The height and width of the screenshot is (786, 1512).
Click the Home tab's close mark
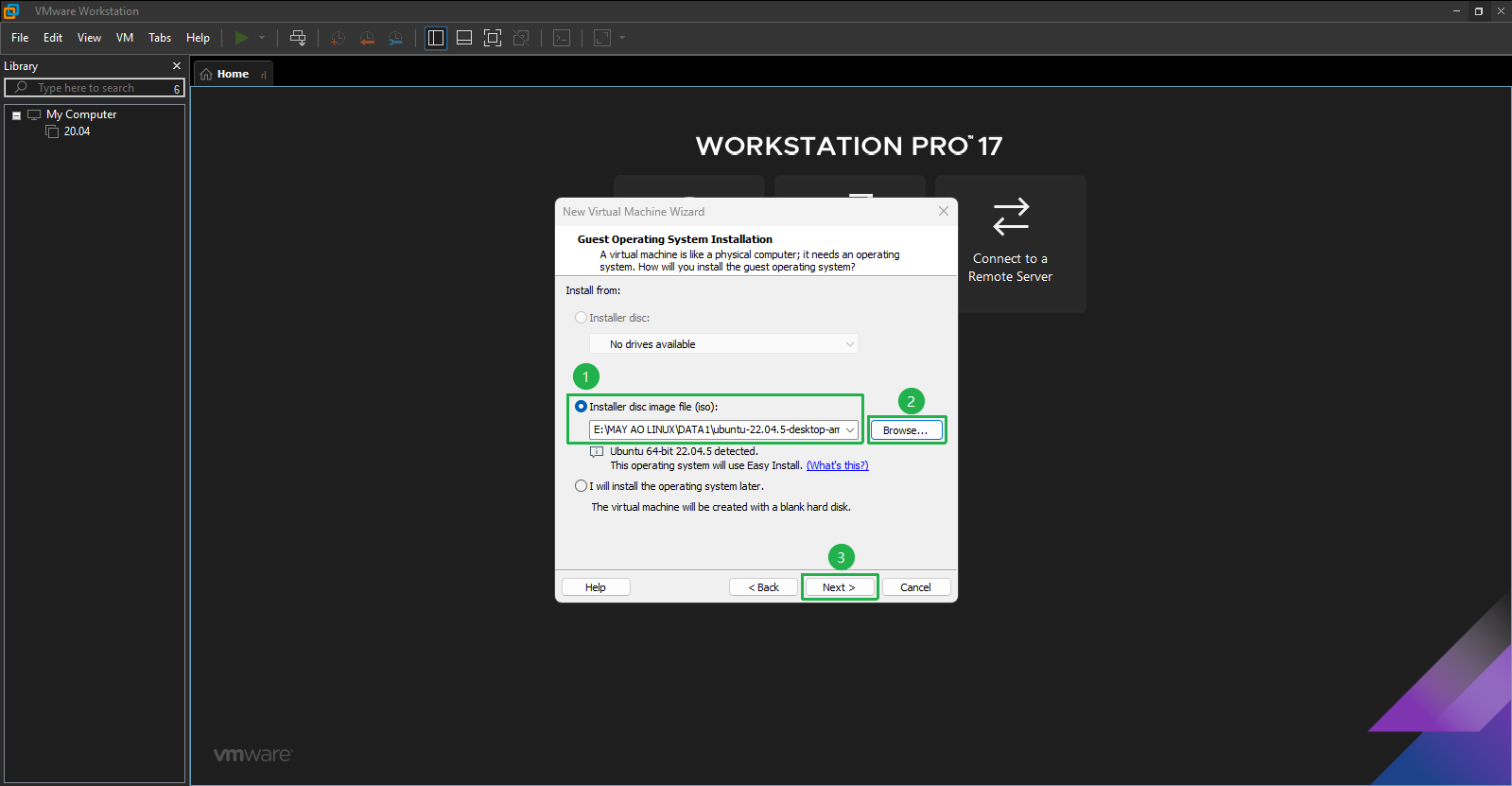click(x=264, y=75)
